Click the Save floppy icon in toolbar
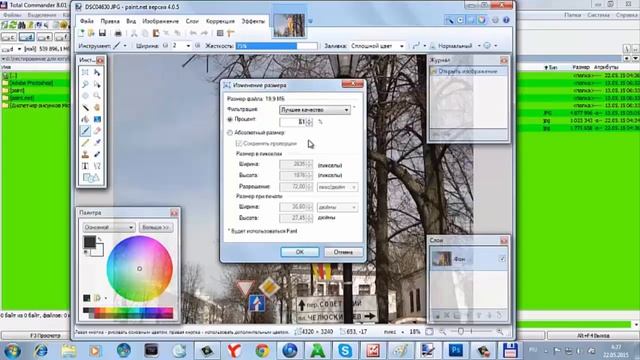 pos(102,33)
